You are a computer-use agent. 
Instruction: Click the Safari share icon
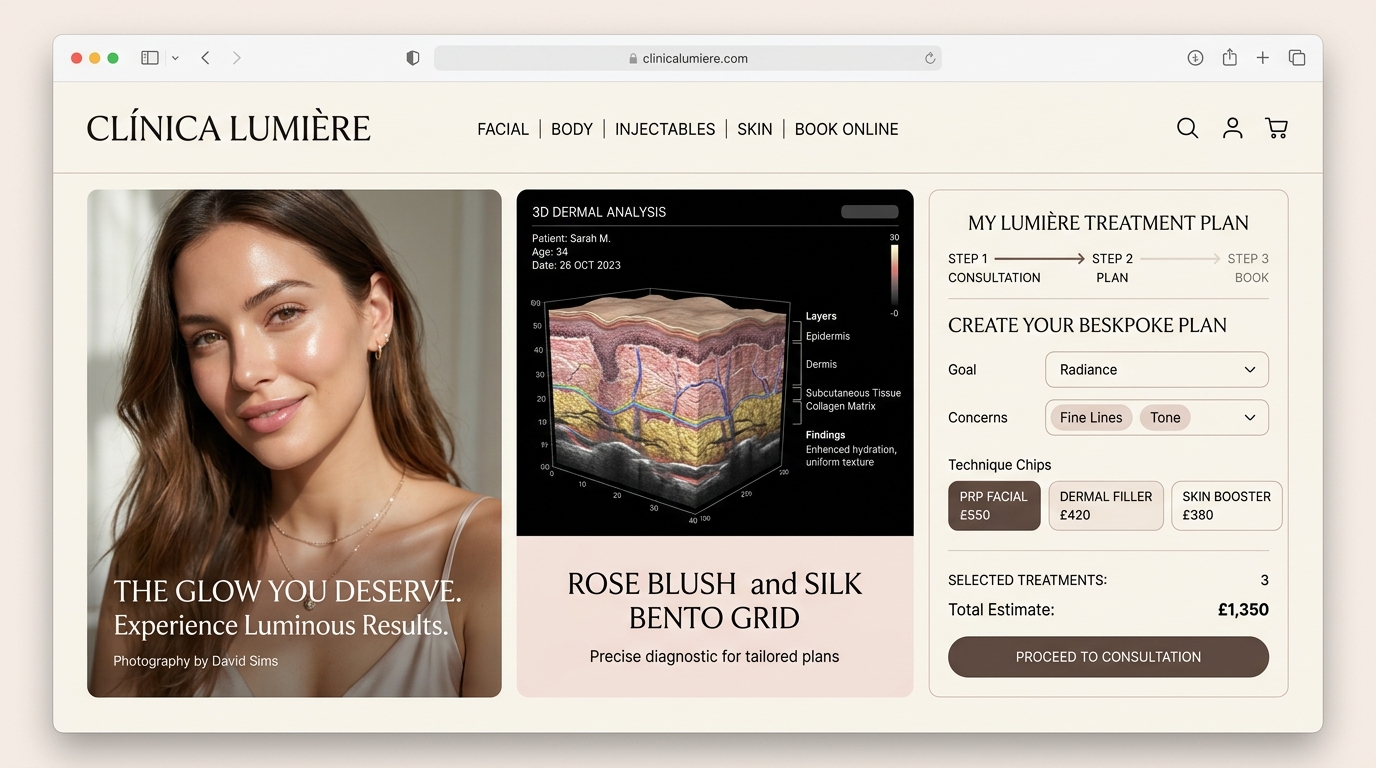click(x=1230, y=57)
